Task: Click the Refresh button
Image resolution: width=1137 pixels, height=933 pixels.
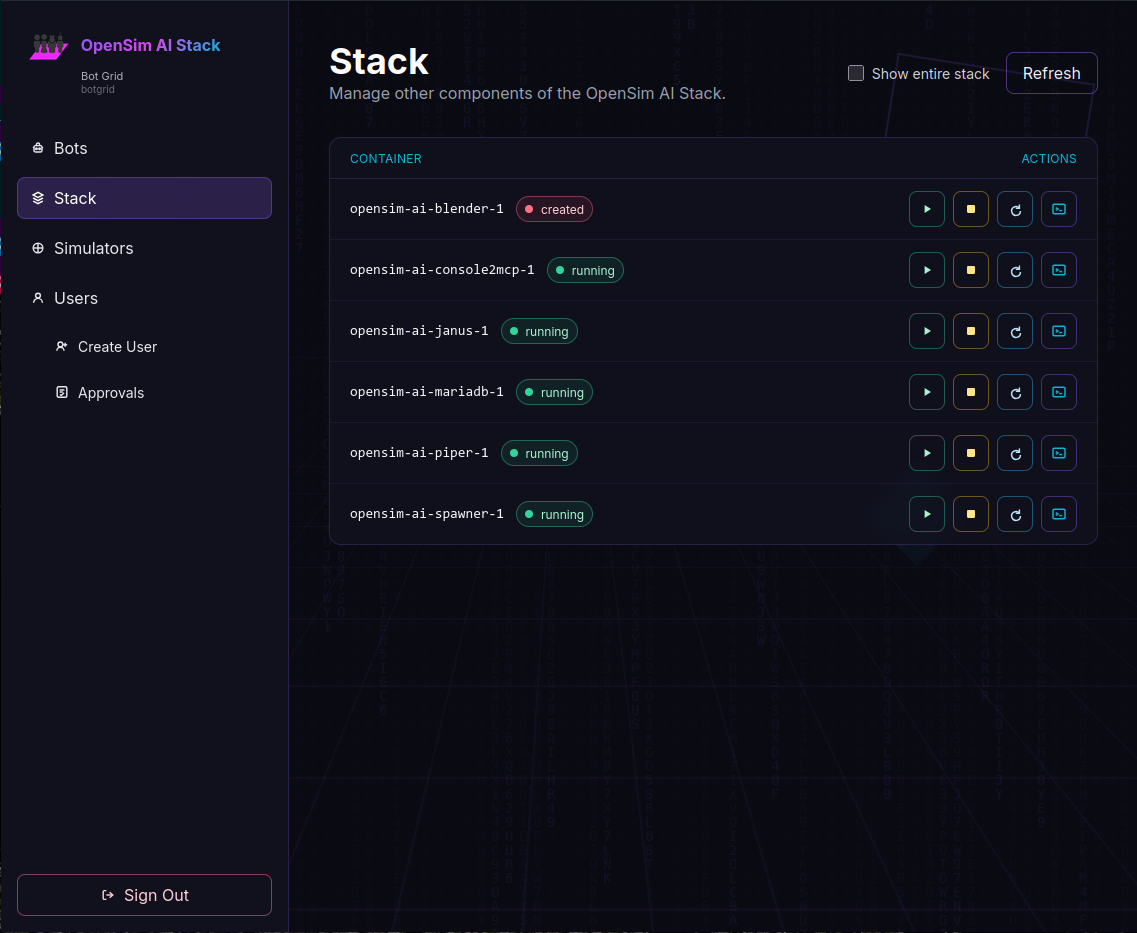Action: [x=1051, y=73]
